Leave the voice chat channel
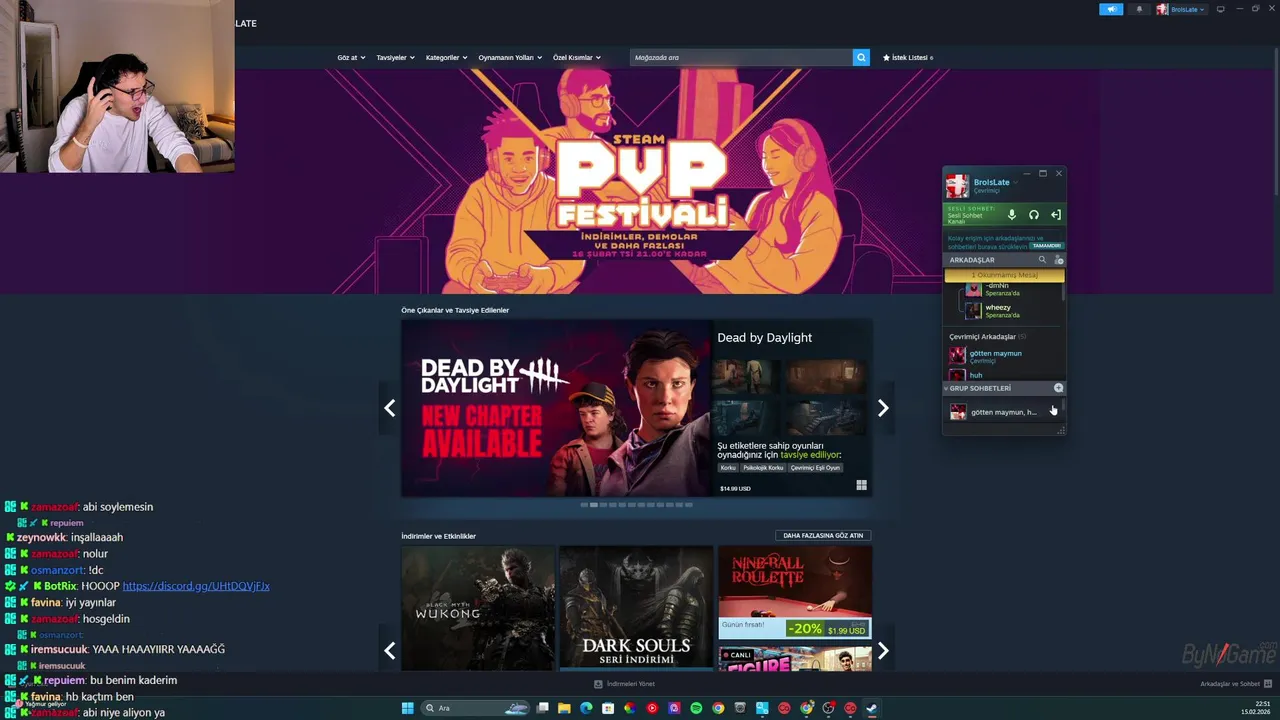The width and height of the screenshot is (1280, 720). (1055, 215)
